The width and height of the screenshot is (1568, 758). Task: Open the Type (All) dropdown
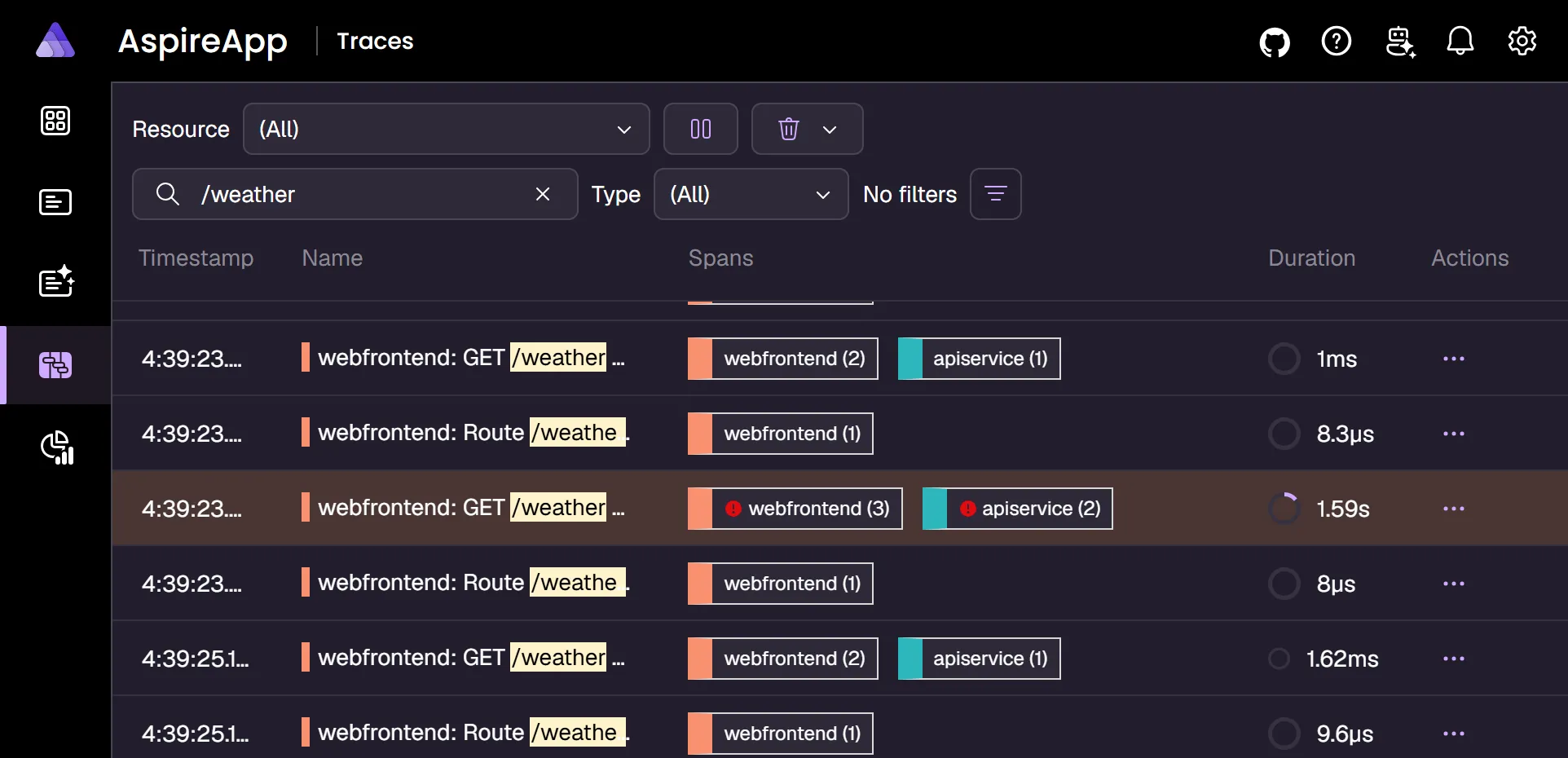pos(751,194)
